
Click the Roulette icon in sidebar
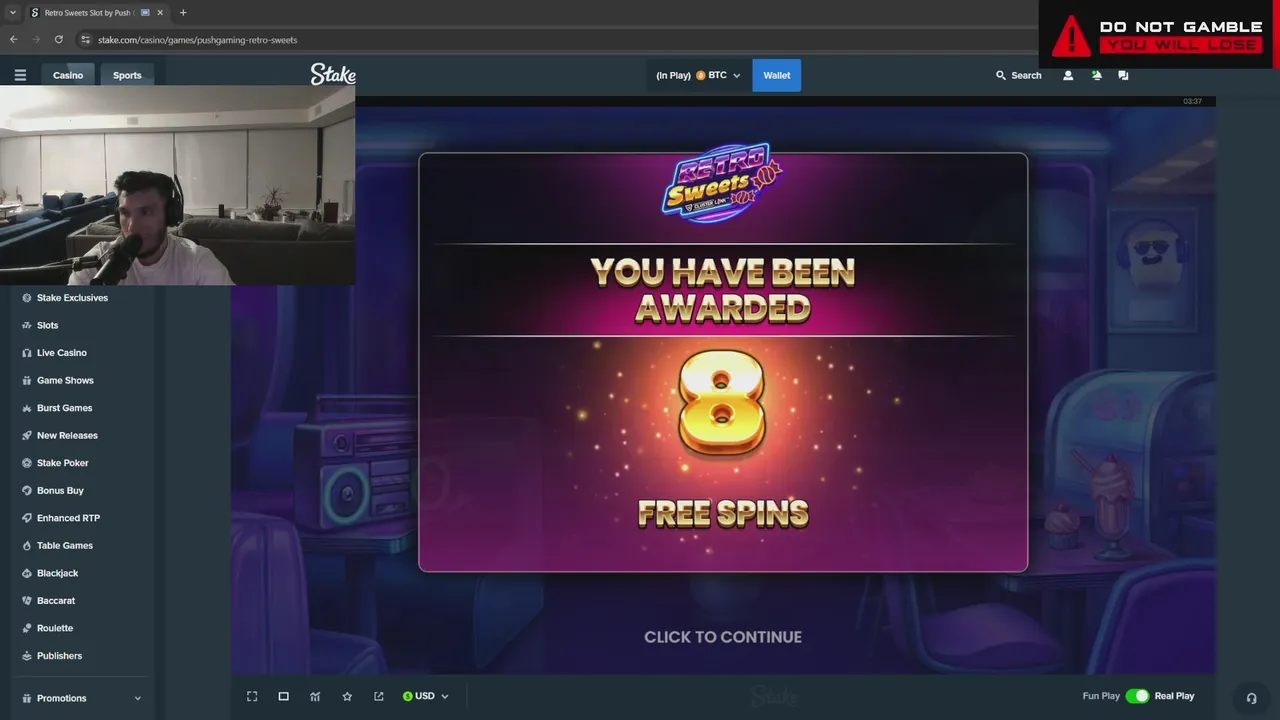click(x=27, y=628)
